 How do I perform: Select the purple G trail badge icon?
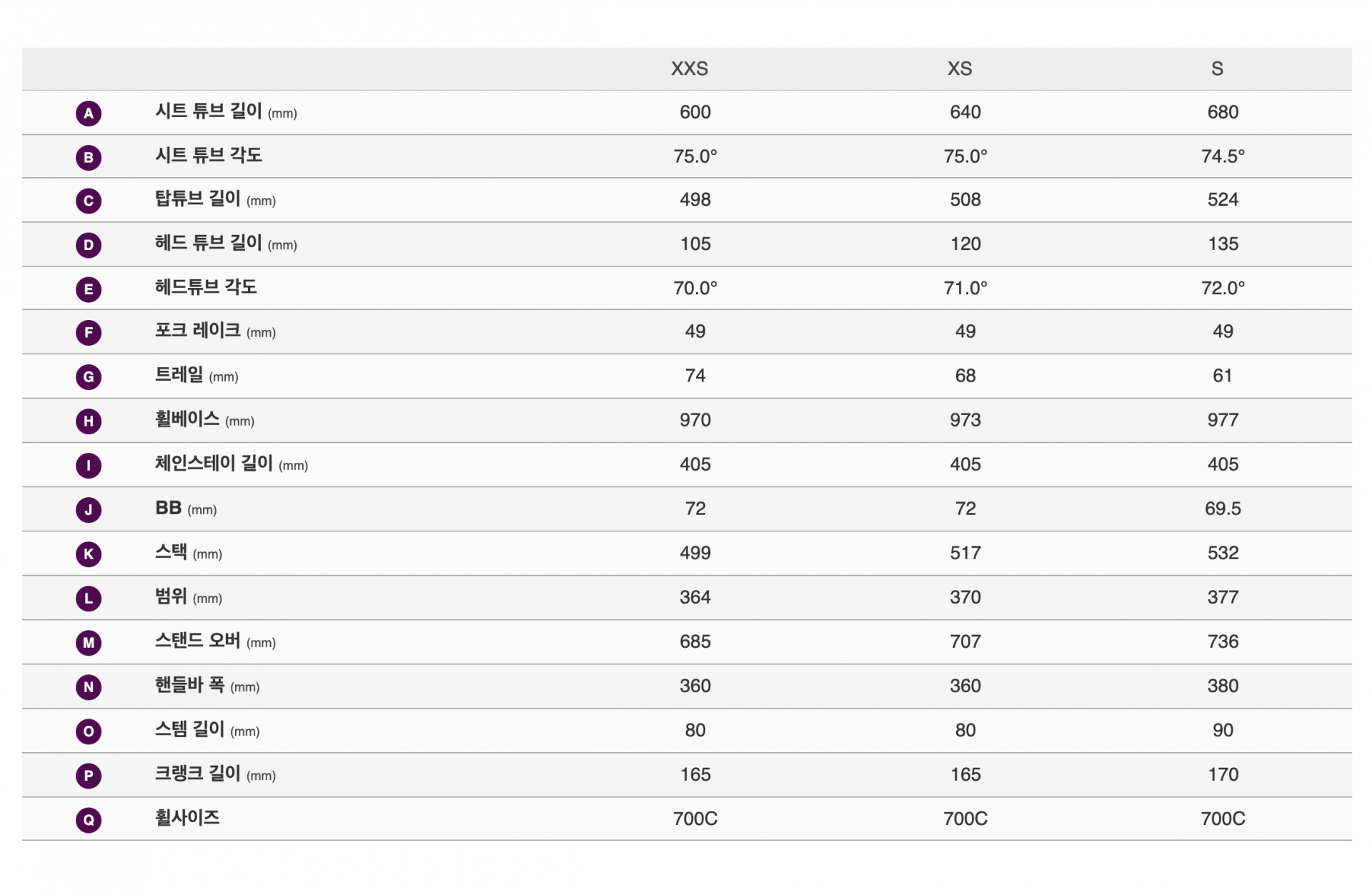coord(89,377)
